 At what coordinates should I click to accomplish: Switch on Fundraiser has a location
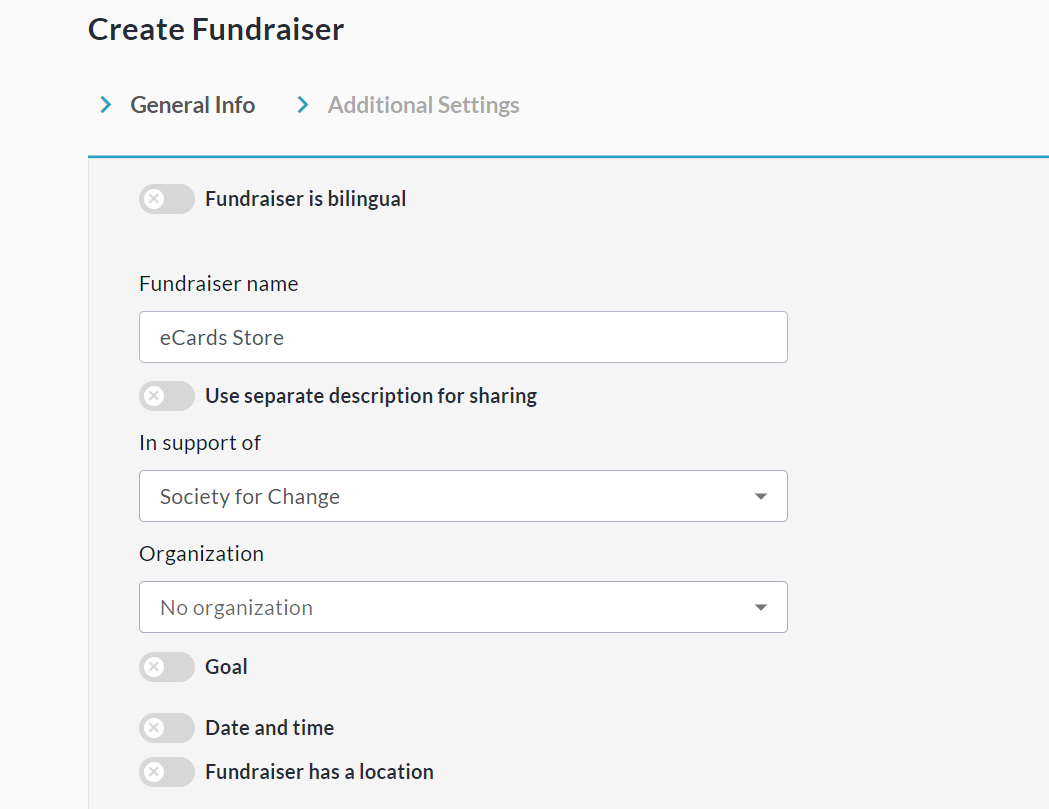[x=166, y=772]
